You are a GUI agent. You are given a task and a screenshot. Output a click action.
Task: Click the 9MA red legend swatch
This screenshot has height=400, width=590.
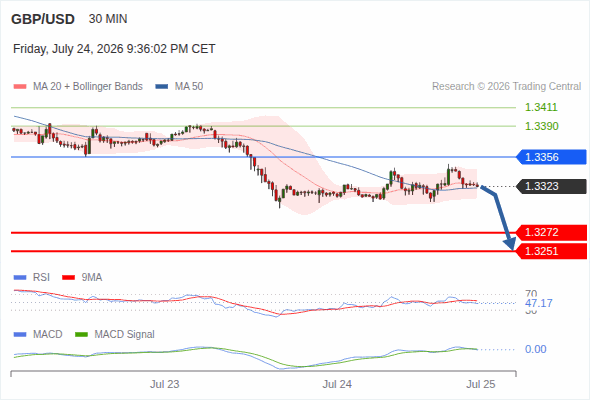point(68,278)
